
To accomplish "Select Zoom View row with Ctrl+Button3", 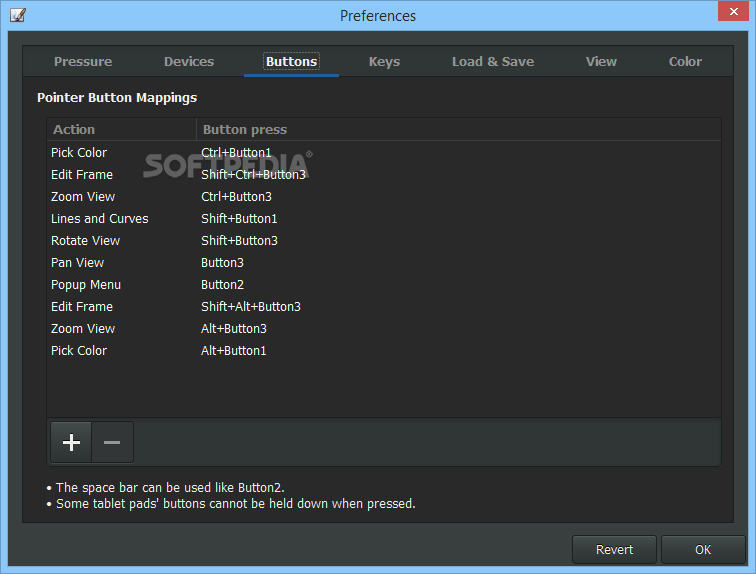I will 384,197.
